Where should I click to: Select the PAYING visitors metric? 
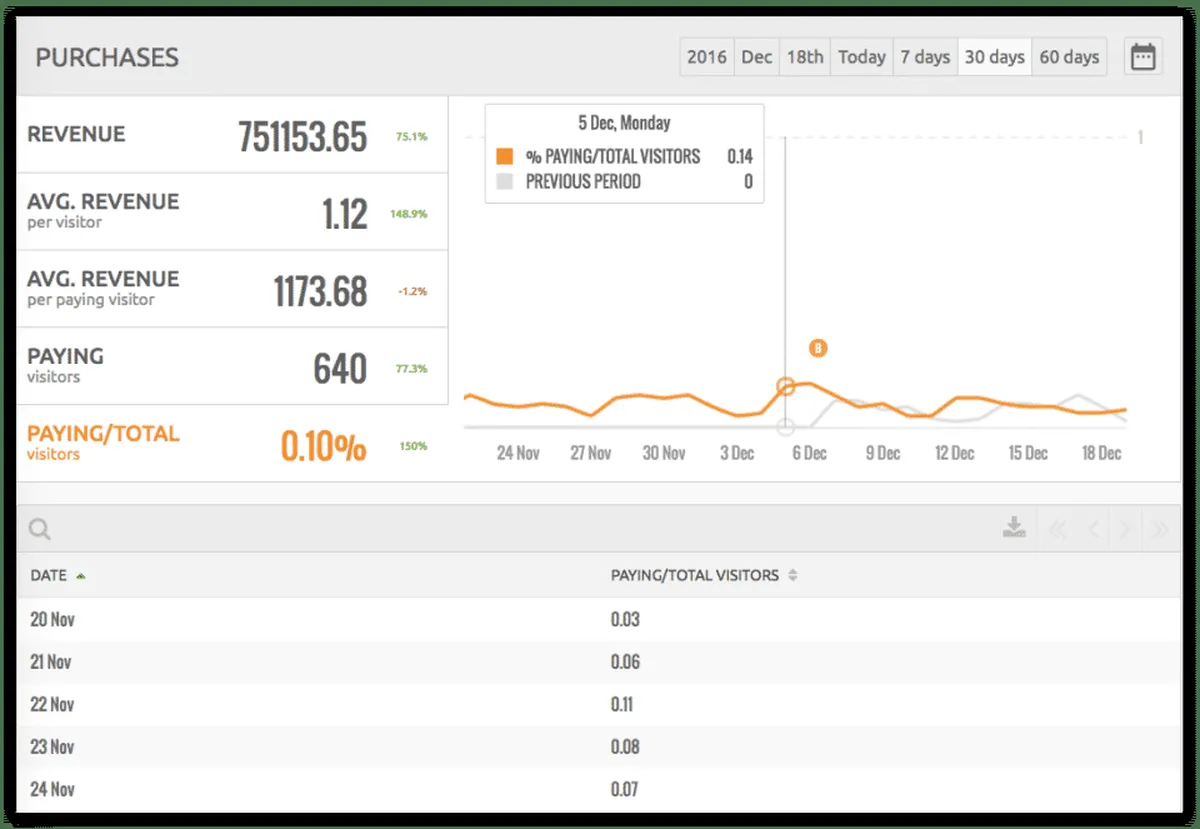[x=232, y=366]
